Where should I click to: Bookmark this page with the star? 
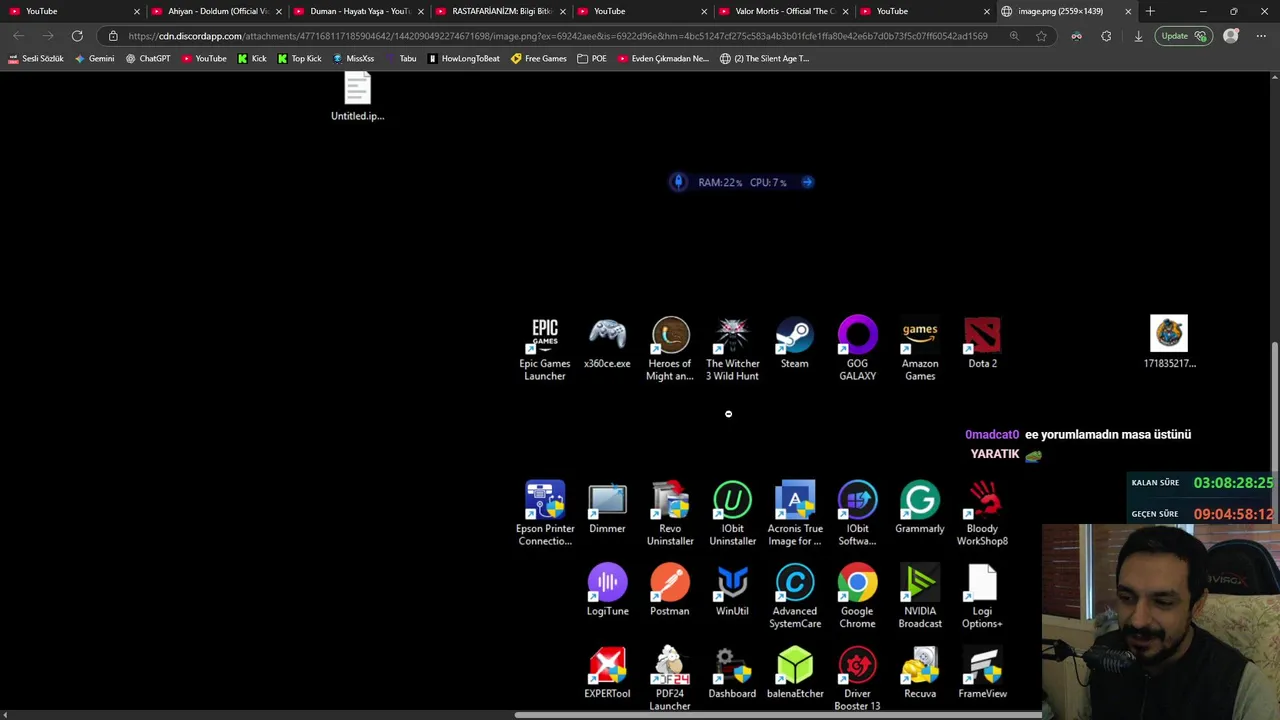pyautogui.click(x=1041, y=36)
